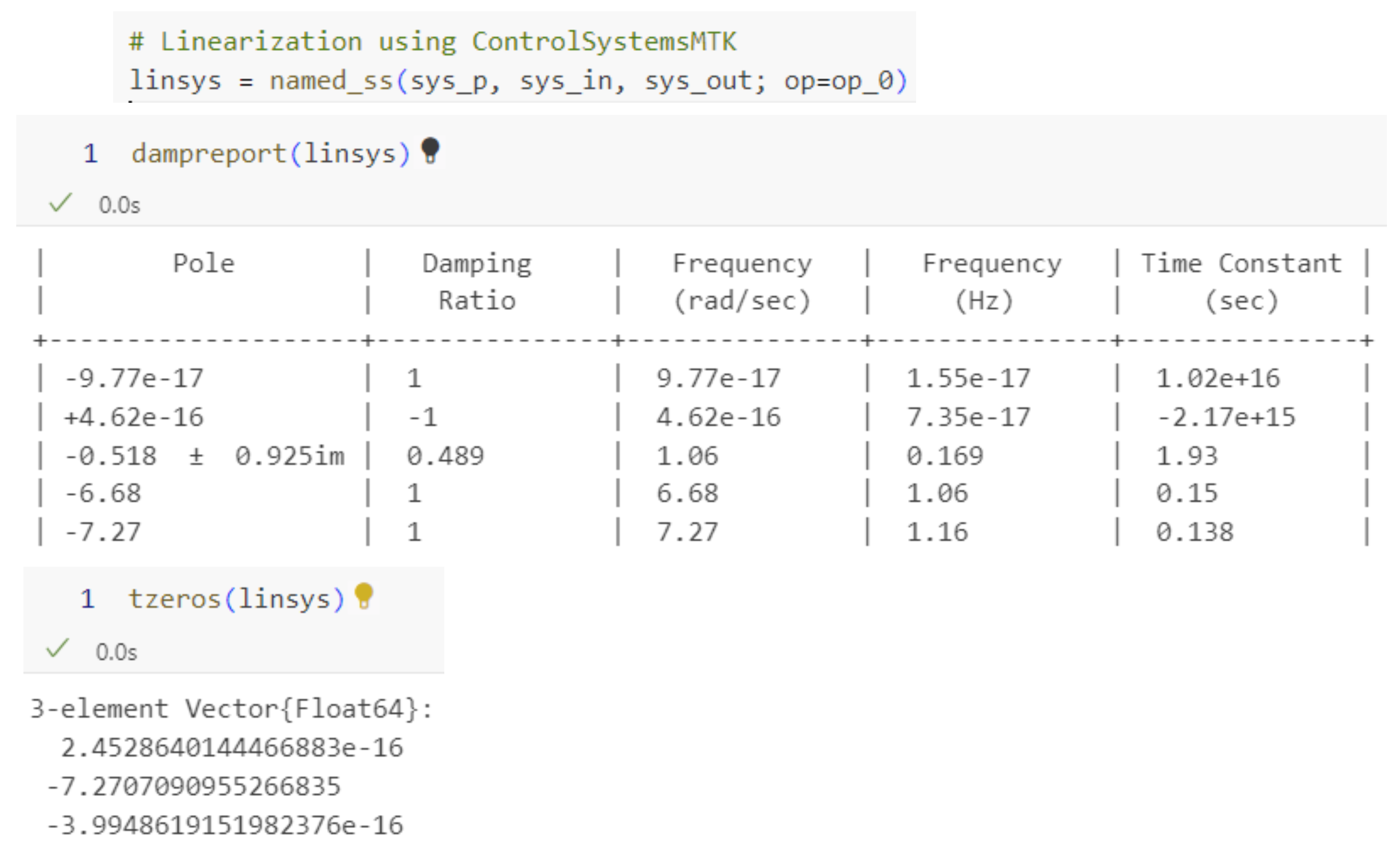
Task: Click the 0.0s execution time under dampreport
Action: click(x=119, y=205)
